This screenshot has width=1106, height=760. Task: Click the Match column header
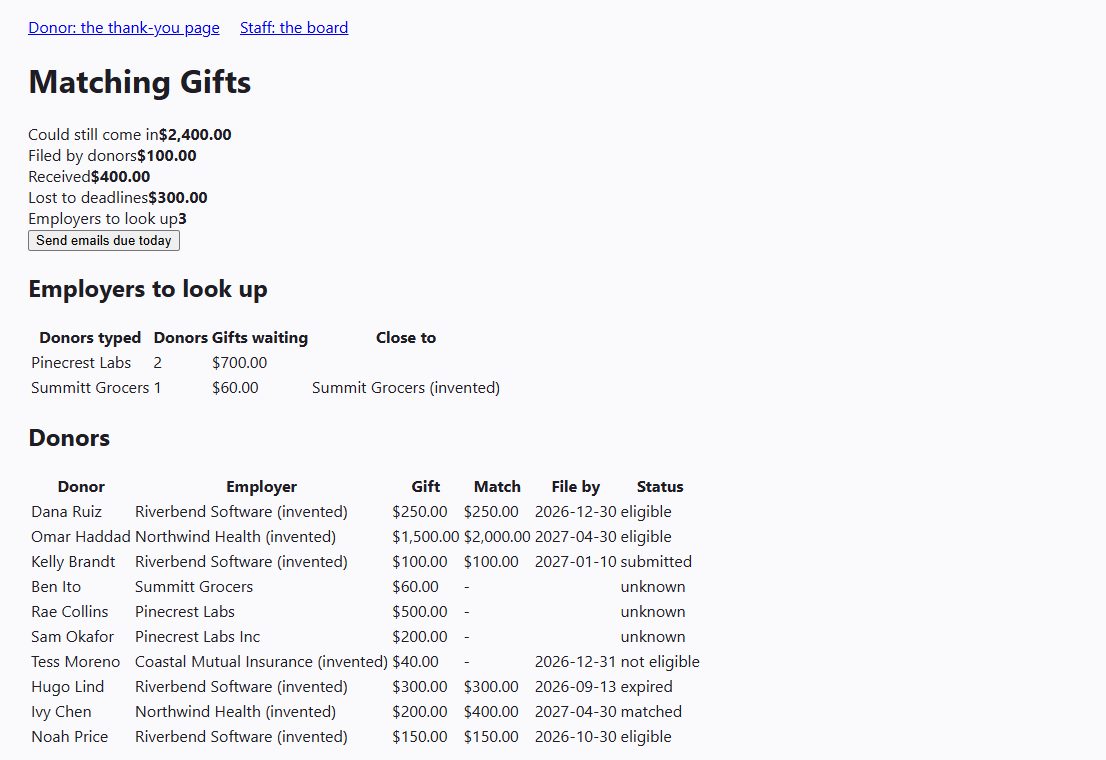[x=497, y=487]
